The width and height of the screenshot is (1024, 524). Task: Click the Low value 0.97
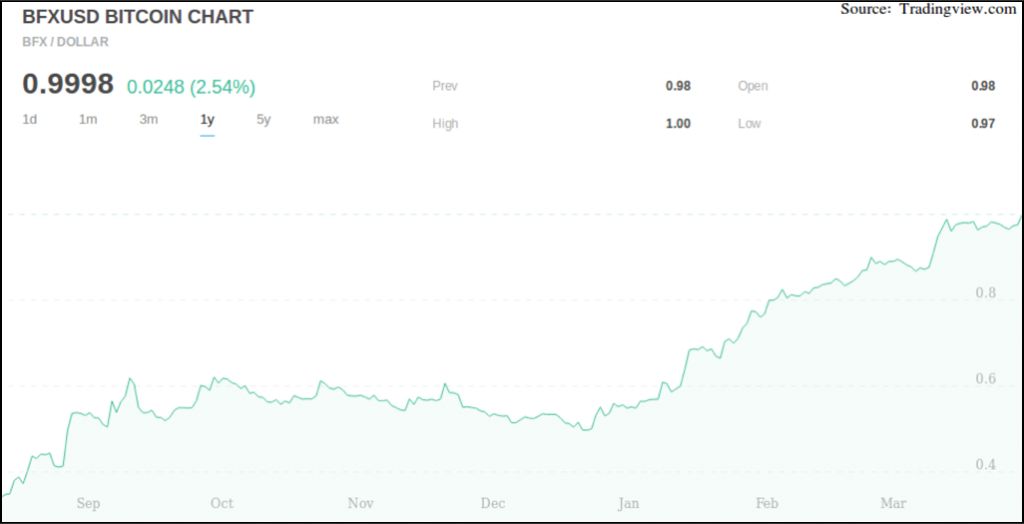pyautogui.click(x=983, y=124)
